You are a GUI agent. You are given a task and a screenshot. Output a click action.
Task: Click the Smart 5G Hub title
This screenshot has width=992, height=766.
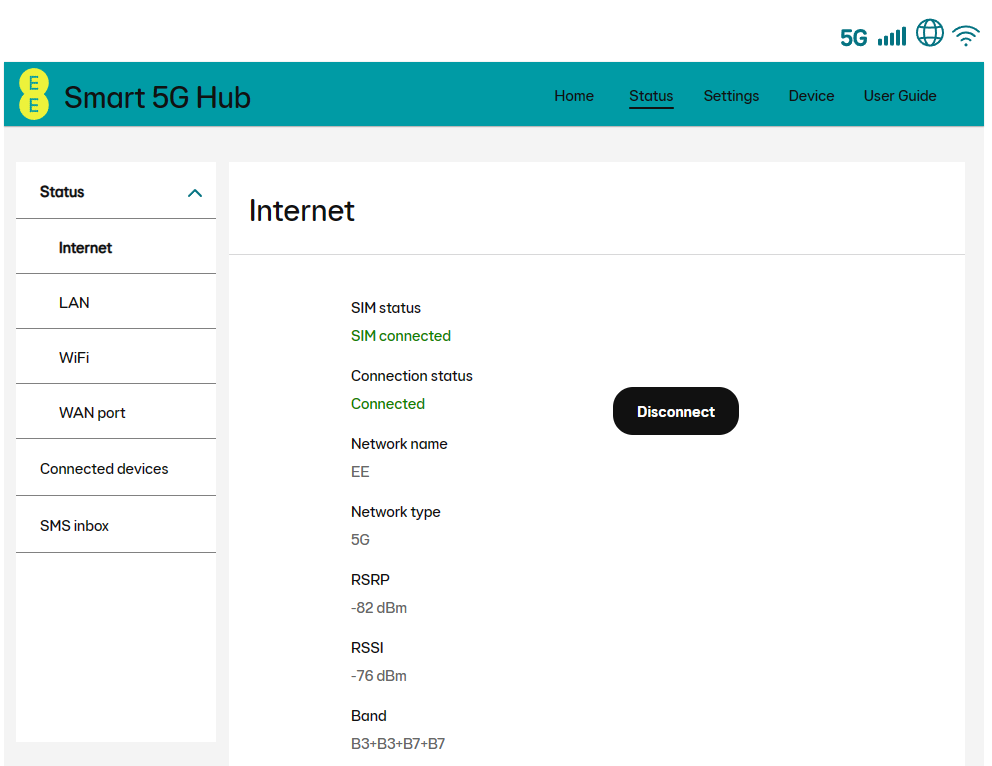point(157,97)
